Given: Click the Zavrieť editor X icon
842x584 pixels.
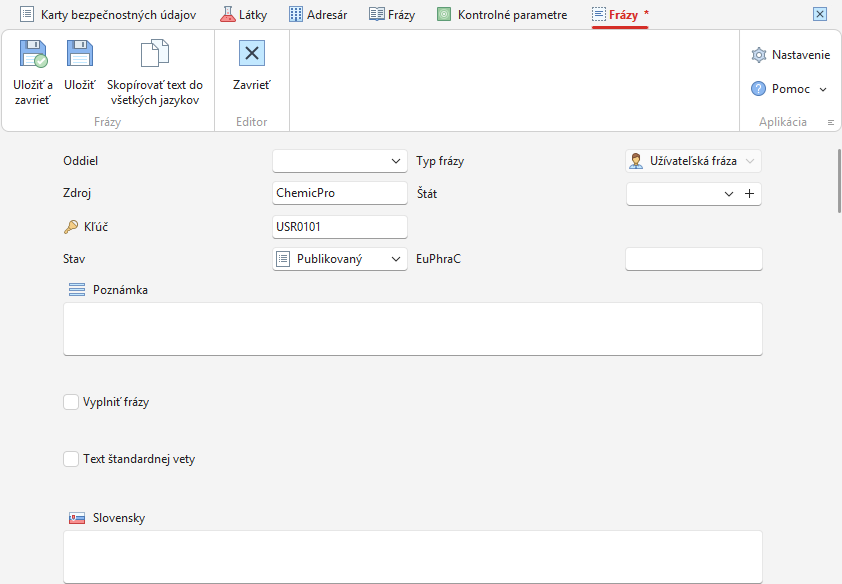Looking at the screenshot, I should point(252,53).
